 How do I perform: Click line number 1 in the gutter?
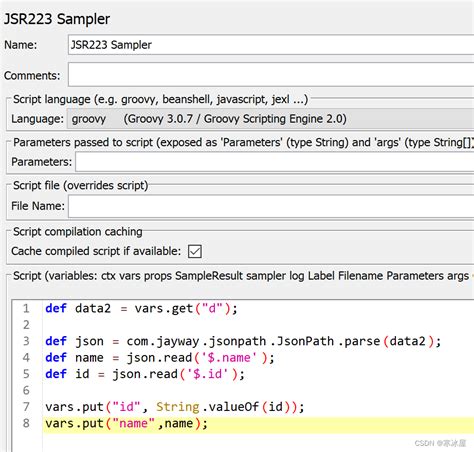point(26,308)
